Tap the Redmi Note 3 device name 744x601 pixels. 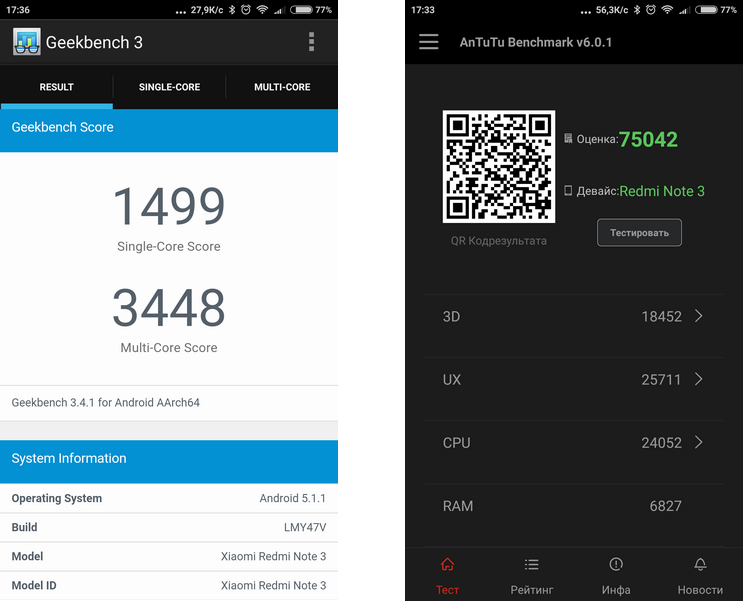pos(662,191)
